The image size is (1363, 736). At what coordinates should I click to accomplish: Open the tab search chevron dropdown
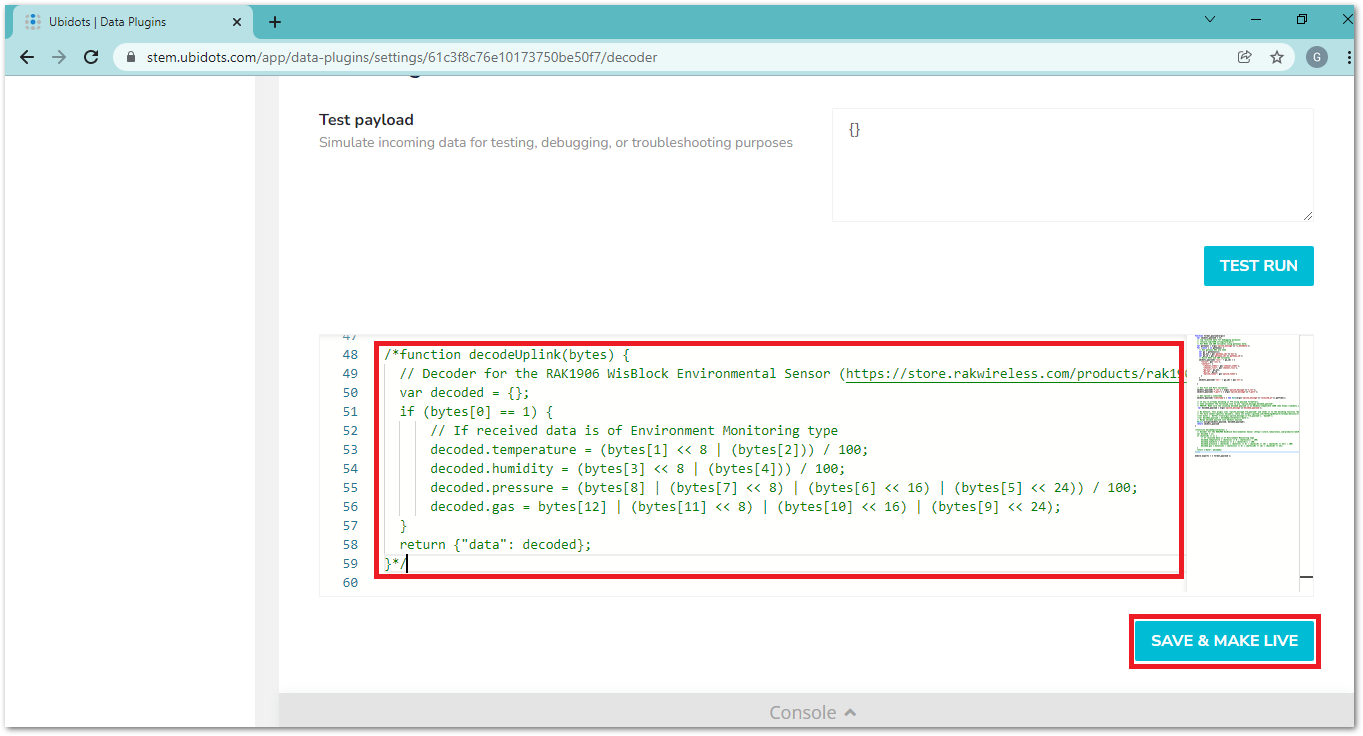click(x=1210, y=19)
